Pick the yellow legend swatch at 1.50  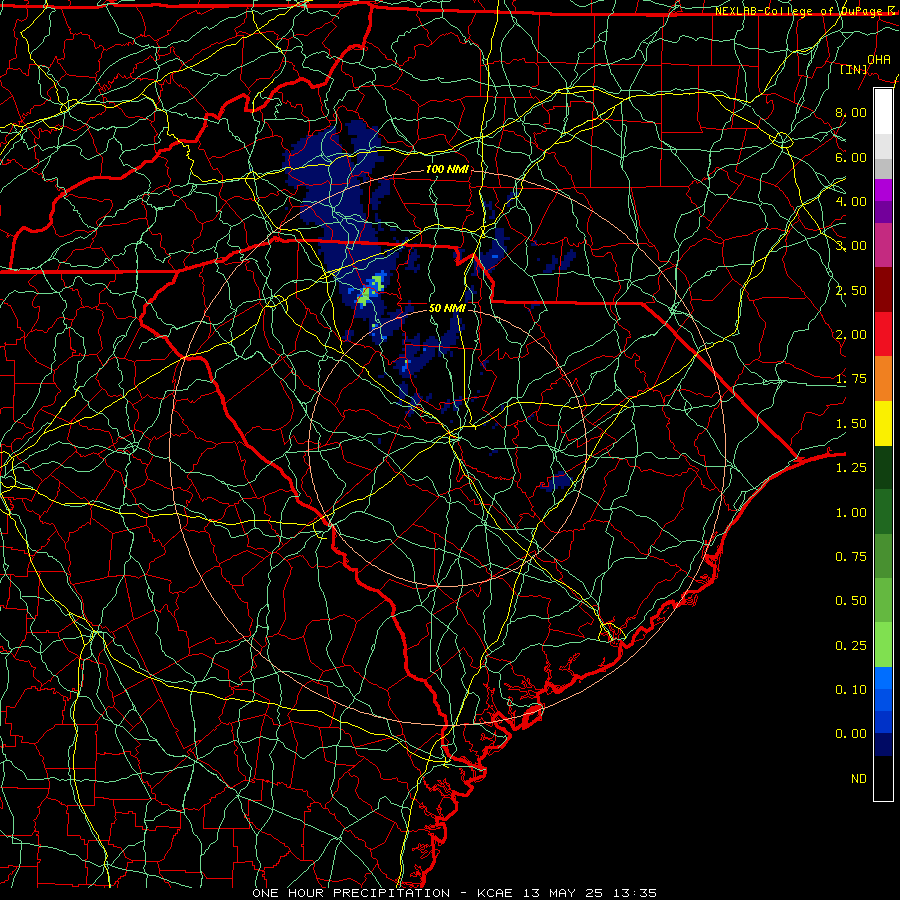pos(883,423)
